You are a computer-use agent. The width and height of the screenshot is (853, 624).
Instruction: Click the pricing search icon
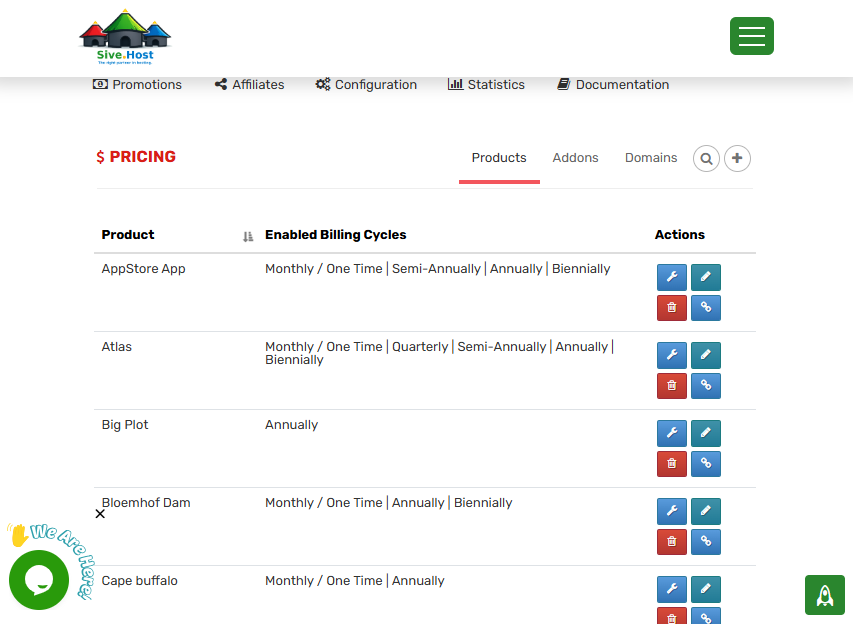pyautogui.click(x=706, y=158)
